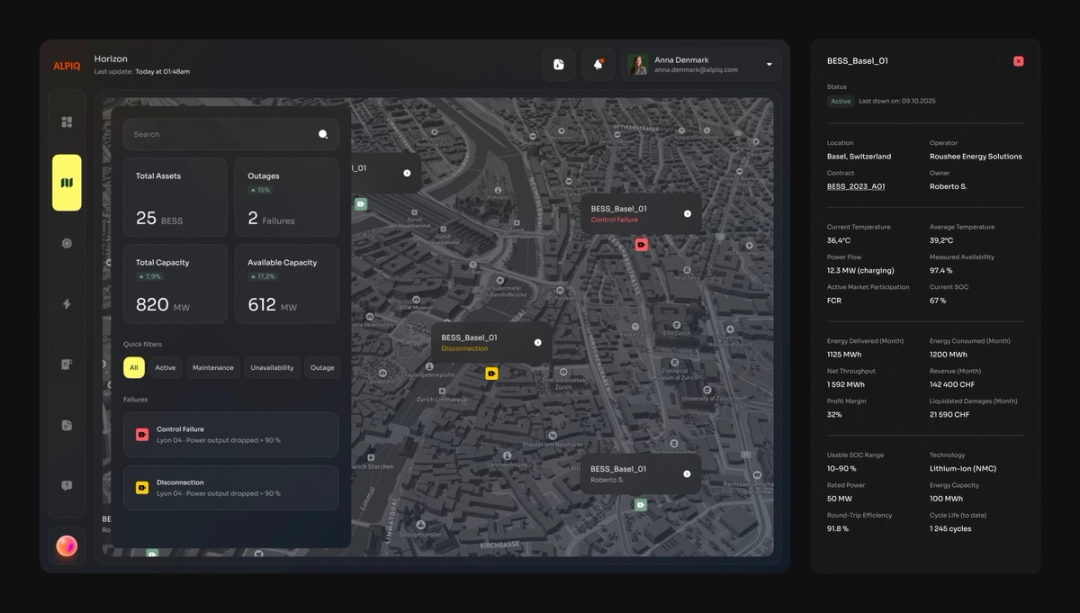
Task: Expand the Anna Denmark account dropdown arrow
Action: click(x=769, y=65)
